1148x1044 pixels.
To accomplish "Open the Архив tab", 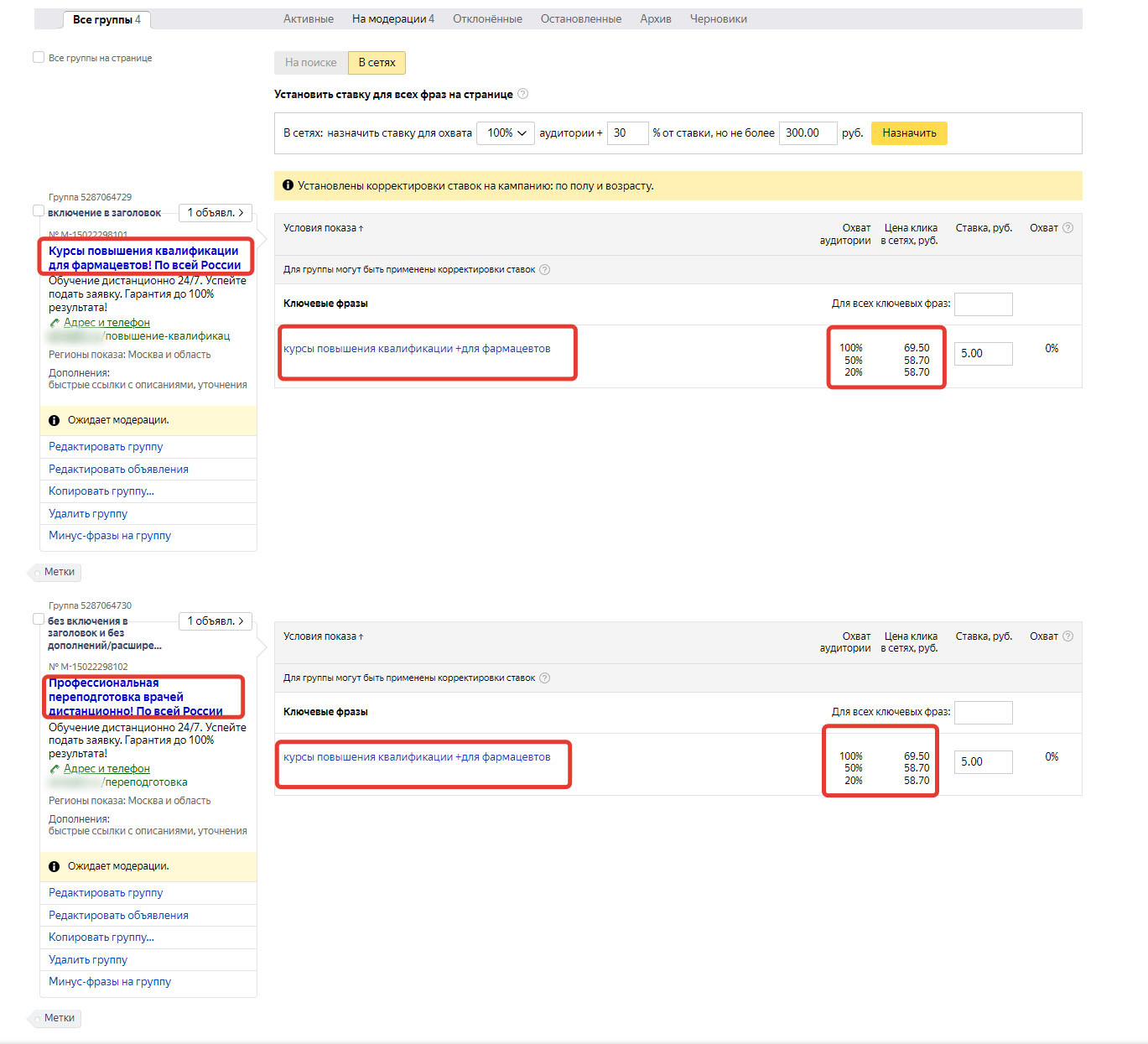I will point(656,18).
